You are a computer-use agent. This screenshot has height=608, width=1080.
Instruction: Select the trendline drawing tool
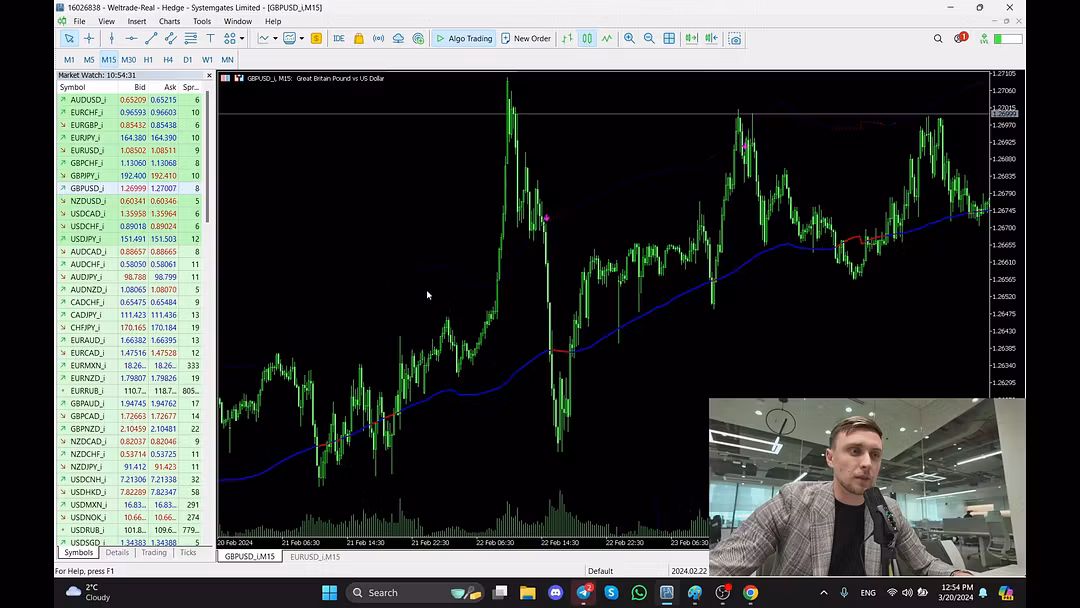(151, 39)
